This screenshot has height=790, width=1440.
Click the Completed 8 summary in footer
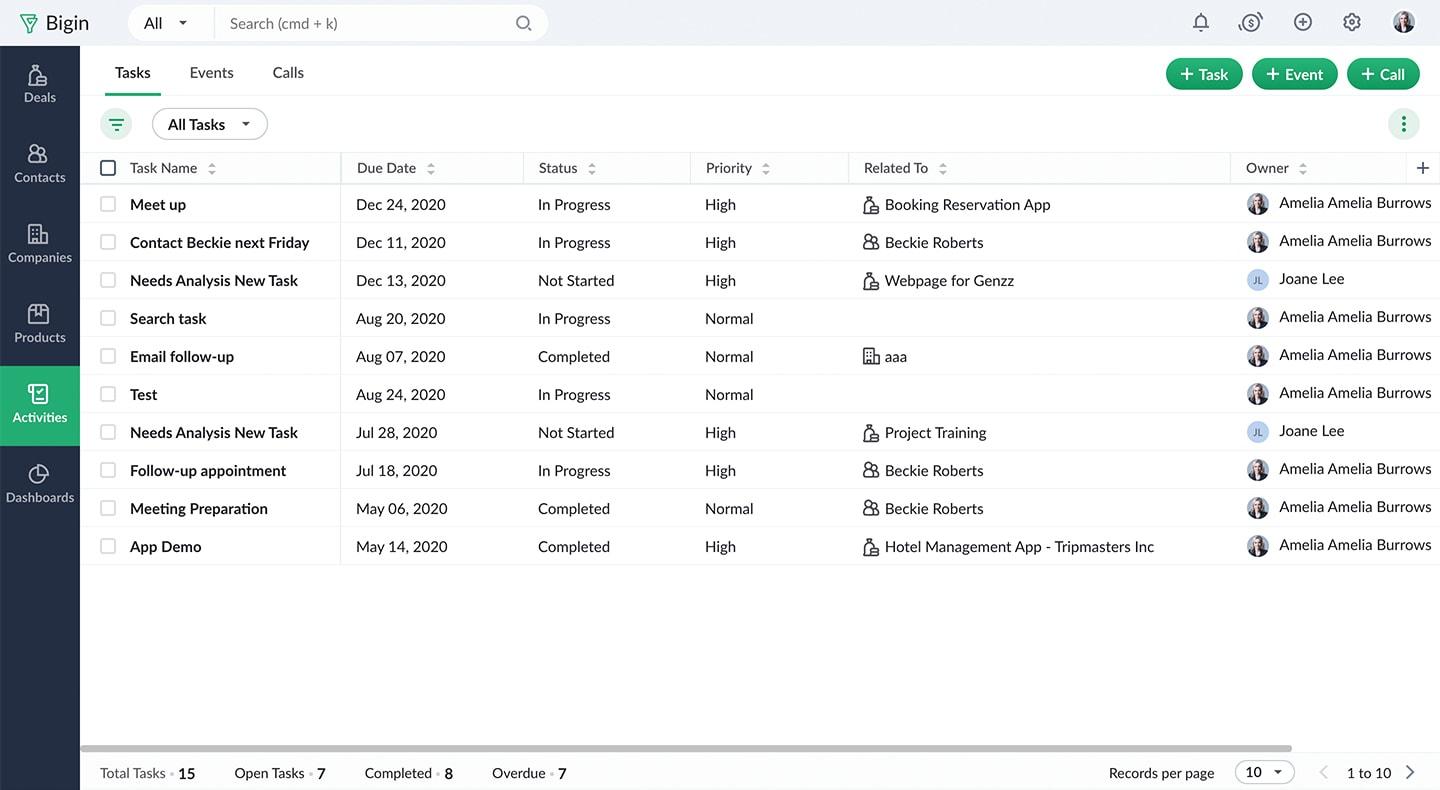(x=409, y=773)
